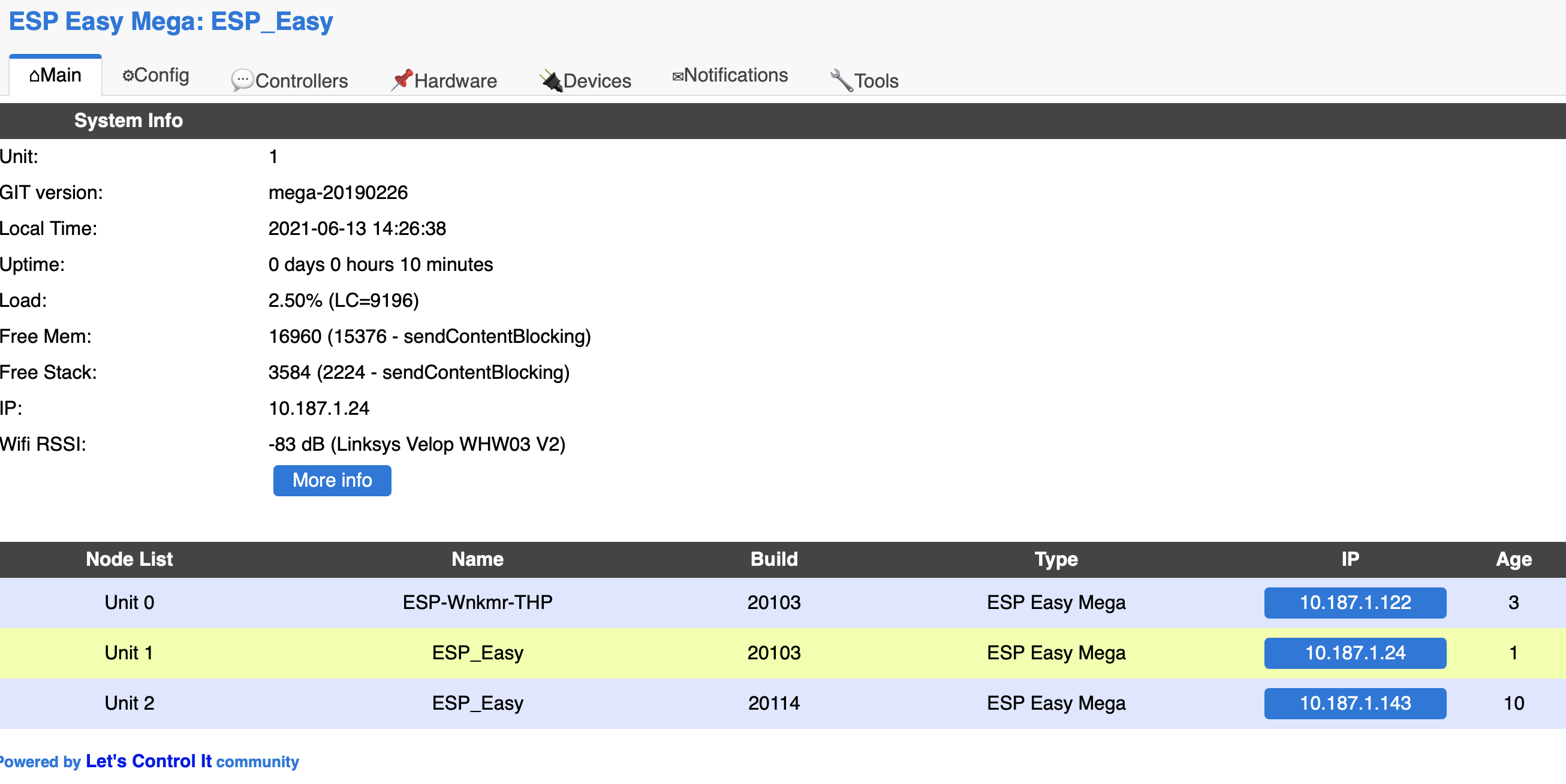Click the Uptime value 0 days 0 hours 10 minutes
Screen dimensions: 1566x784
click(381, 264)
